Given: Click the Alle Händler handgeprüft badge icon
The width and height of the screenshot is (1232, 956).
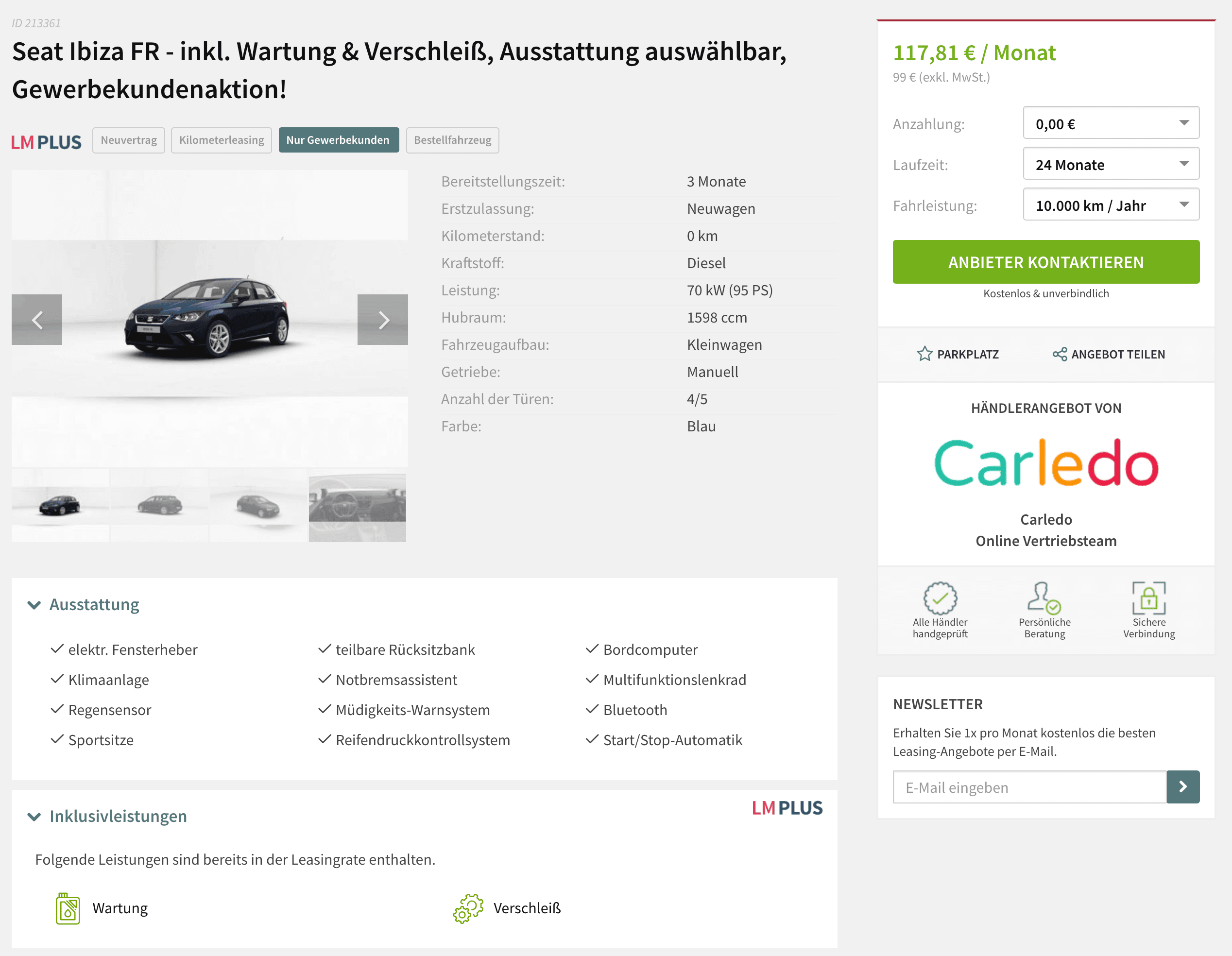Looking at the screenshot, I should point(940,598).
